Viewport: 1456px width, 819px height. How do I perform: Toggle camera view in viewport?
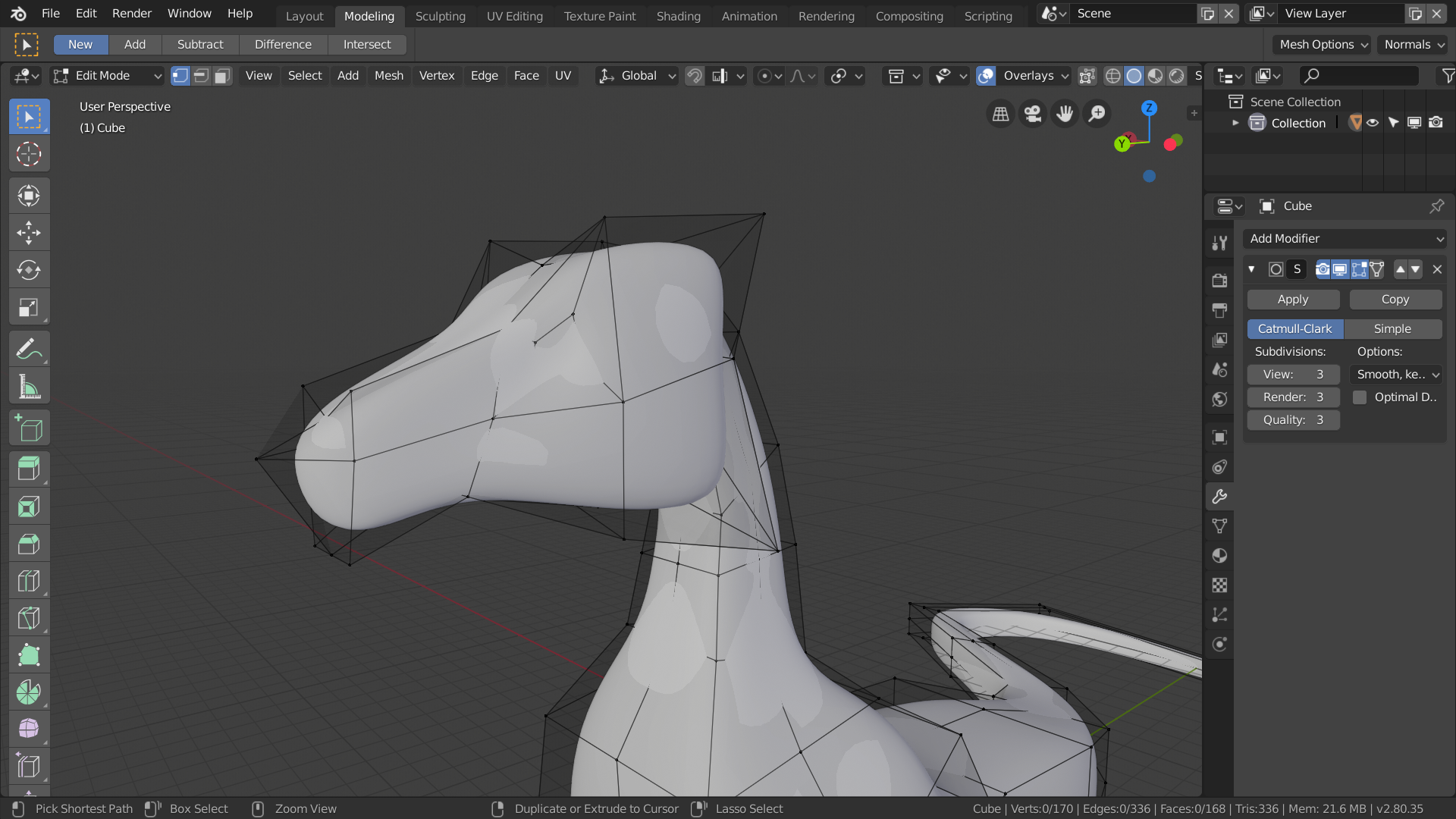click(1033, 114)
